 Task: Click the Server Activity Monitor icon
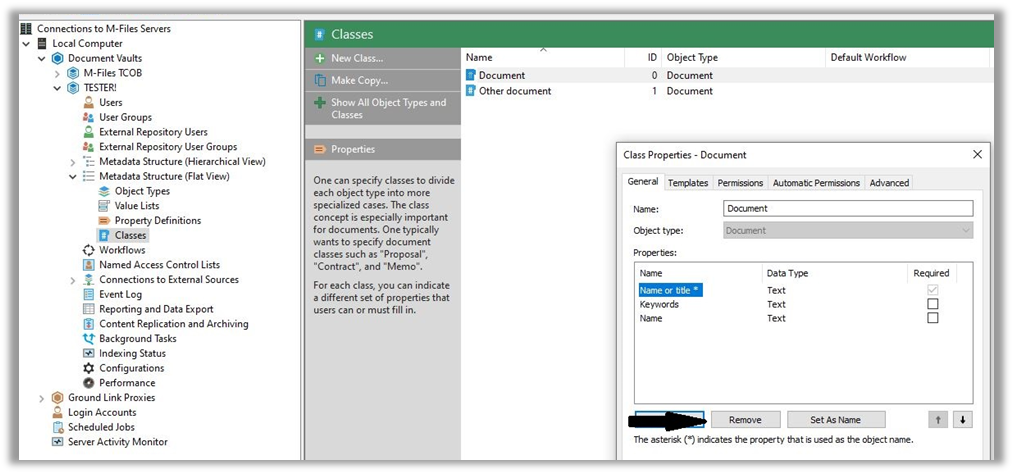(58, 442)
